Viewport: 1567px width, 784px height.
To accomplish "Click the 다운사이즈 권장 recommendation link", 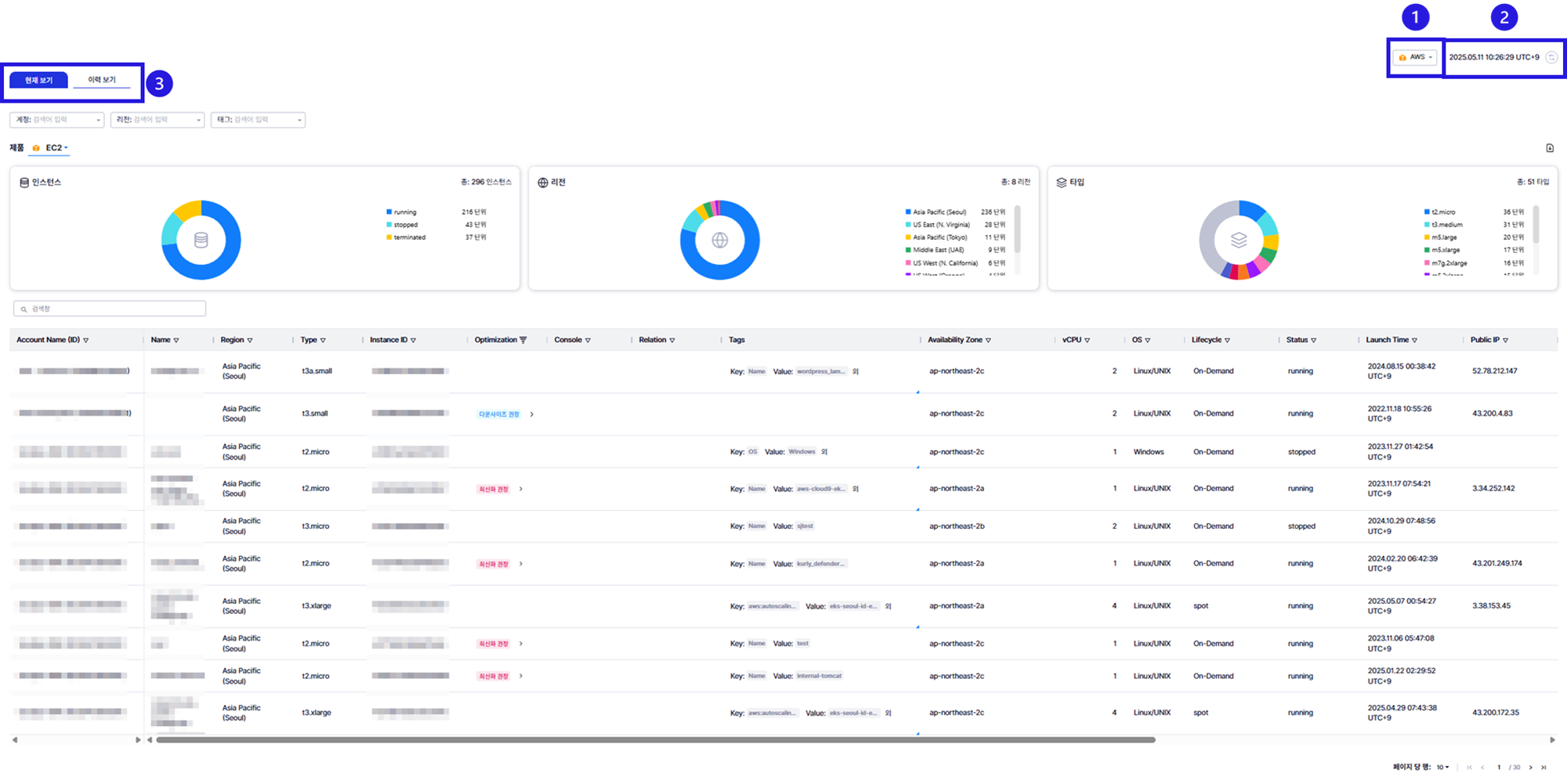I will point(499,414).
